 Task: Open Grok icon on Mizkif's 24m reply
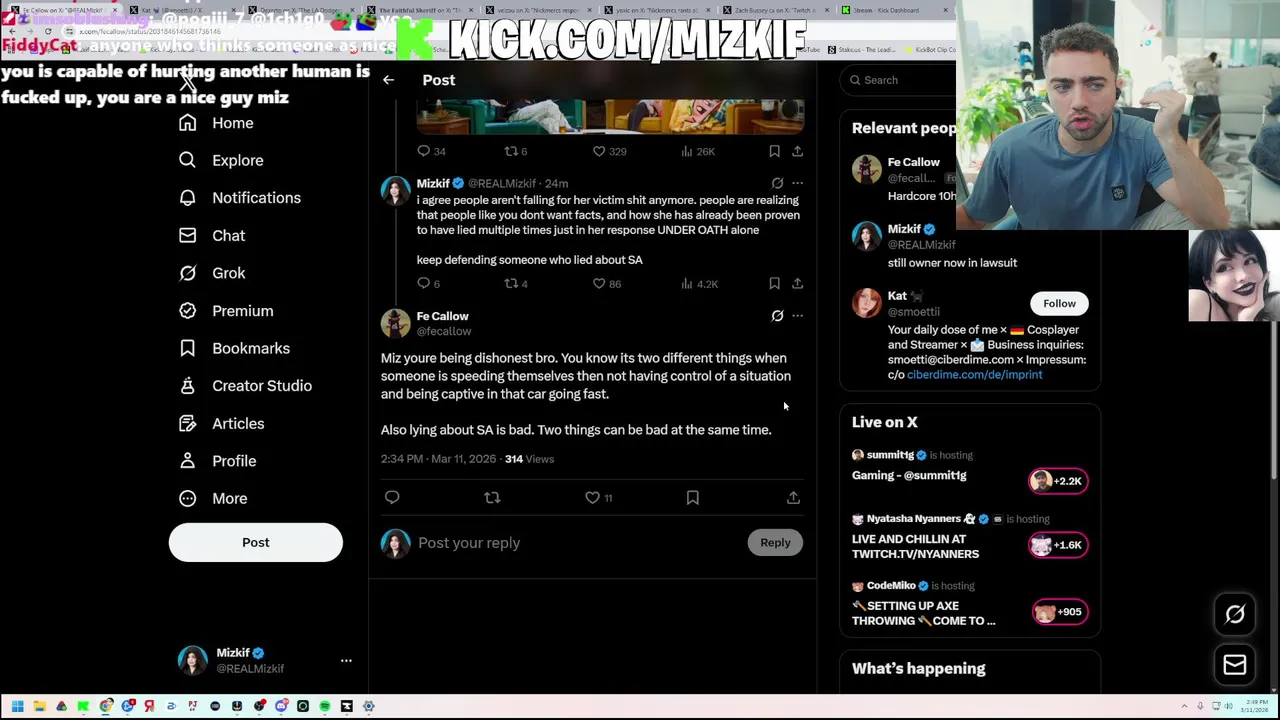point(777,184)
